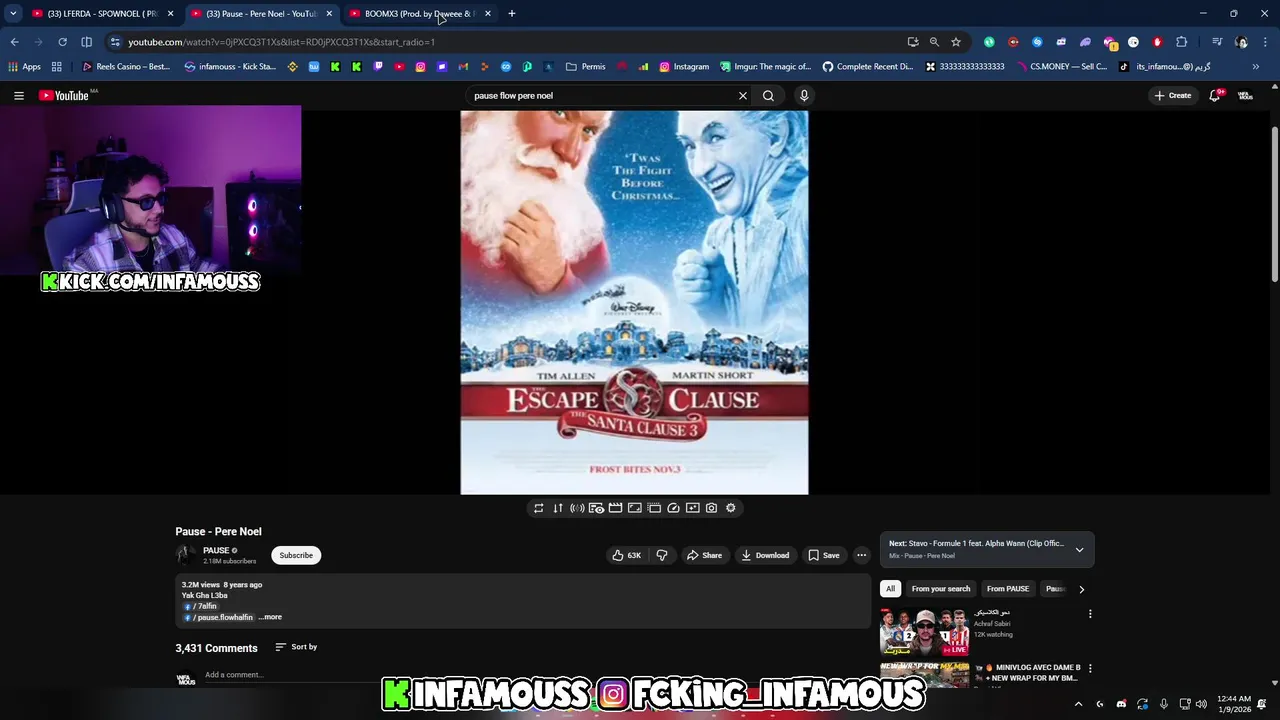Viewport: 1280px width, 720px height.
Task: Subscribe to the PAUSE channel
Action: [x=296, y=555]
